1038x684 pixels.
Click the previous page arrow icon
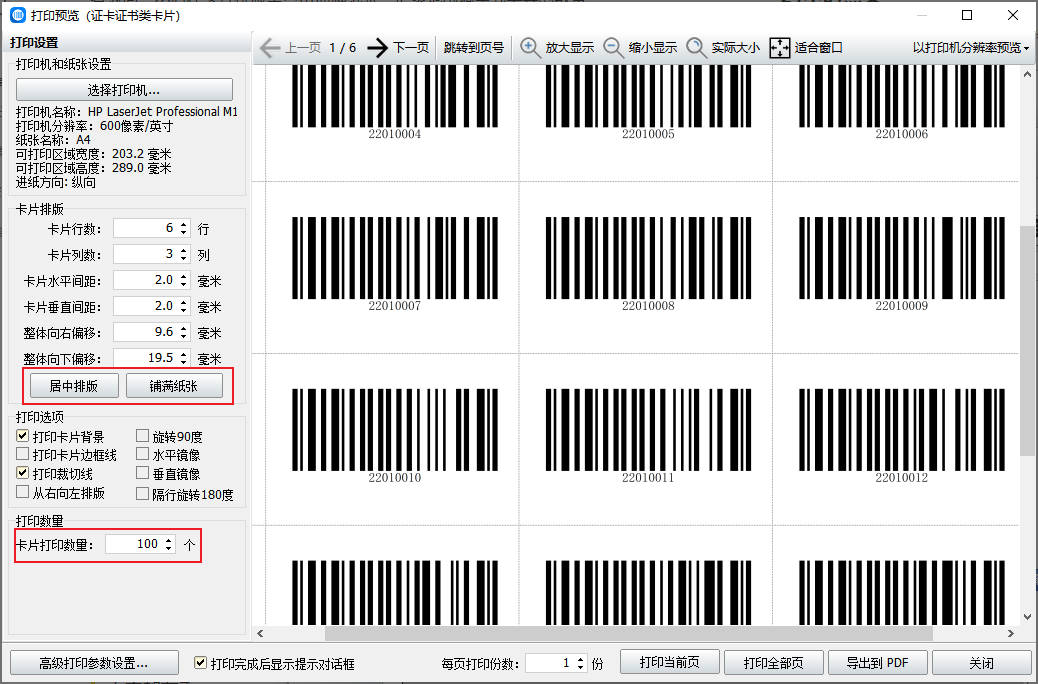click(x=270, y=48)
